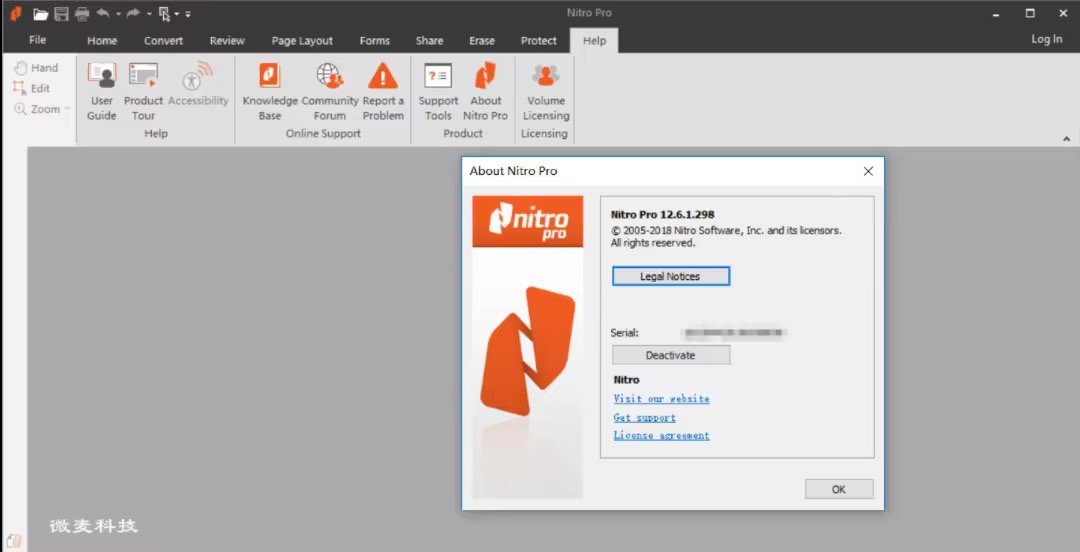This screenshot has width=1080, height=552.
Task: Visit the Community Forum
Action: [330, 90]
